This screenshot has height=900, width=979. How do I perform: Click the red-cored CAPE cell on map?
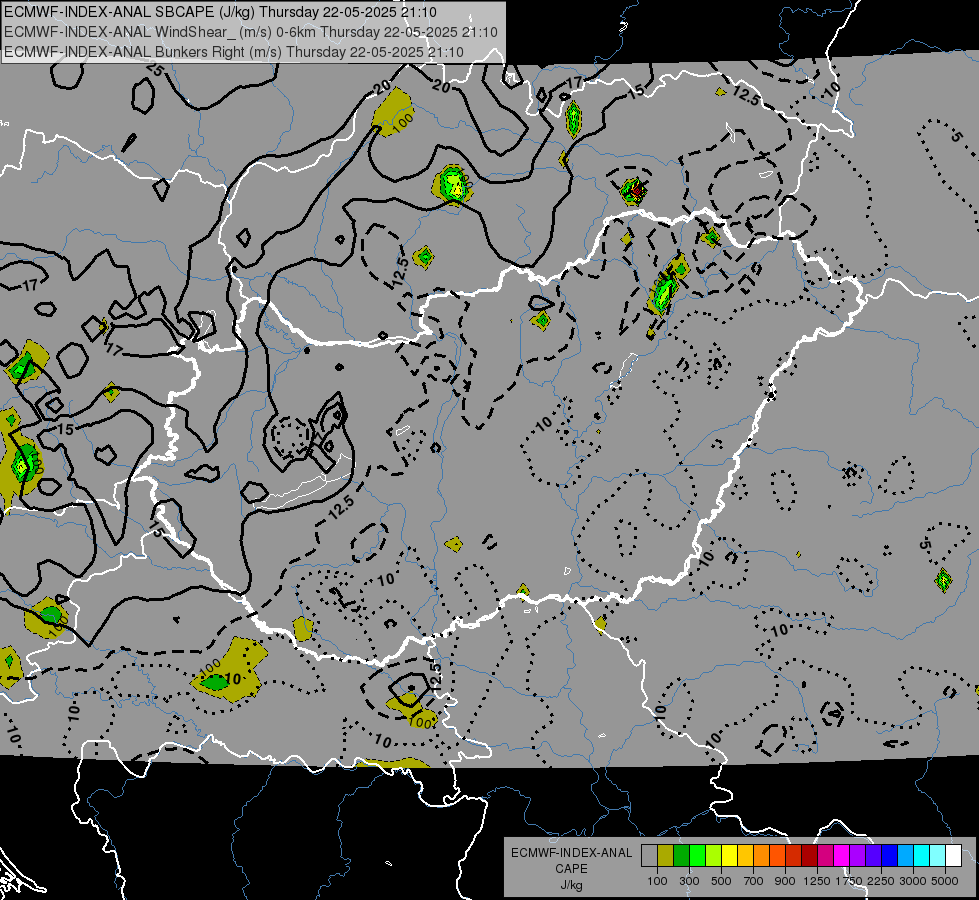[635, 191]
